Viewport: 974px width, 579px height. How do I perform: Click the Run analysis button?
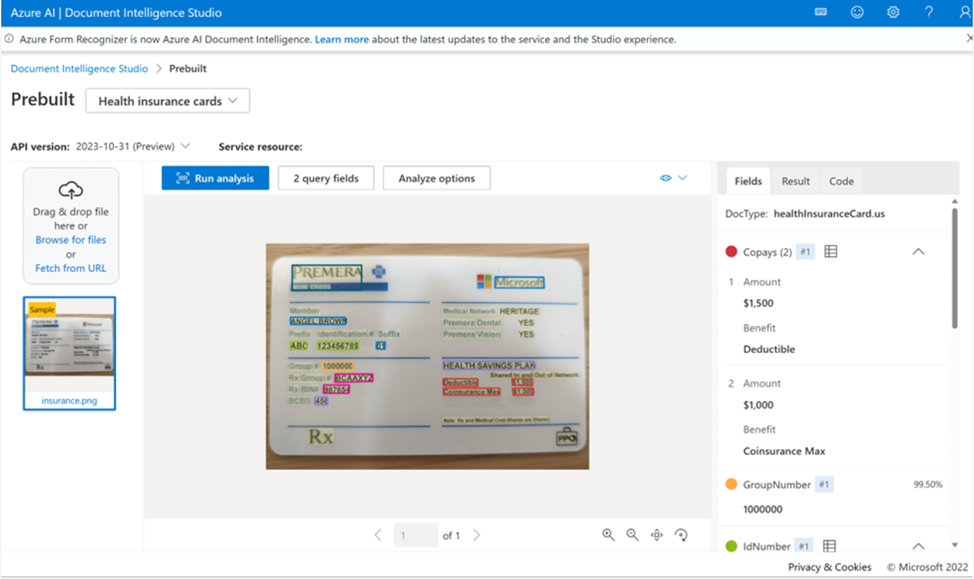pyautogui.click(x=216, y=178)
